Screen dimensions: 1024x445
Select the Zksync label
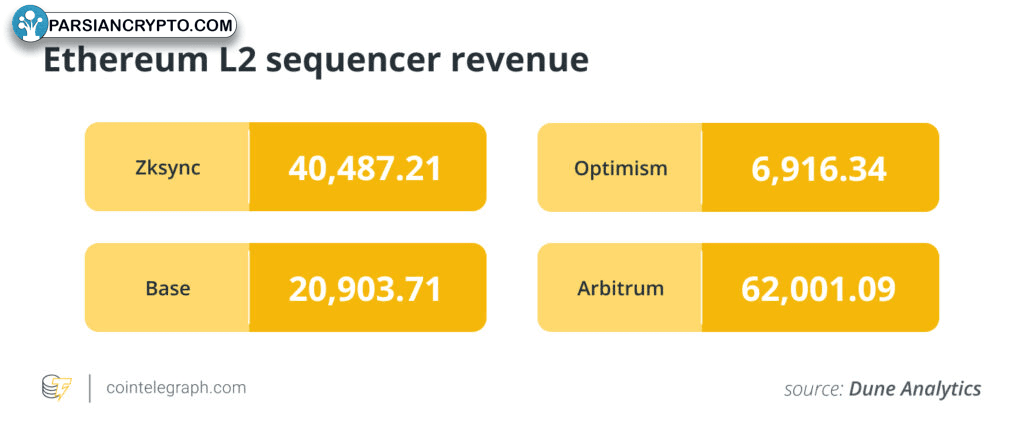(168, 168)
